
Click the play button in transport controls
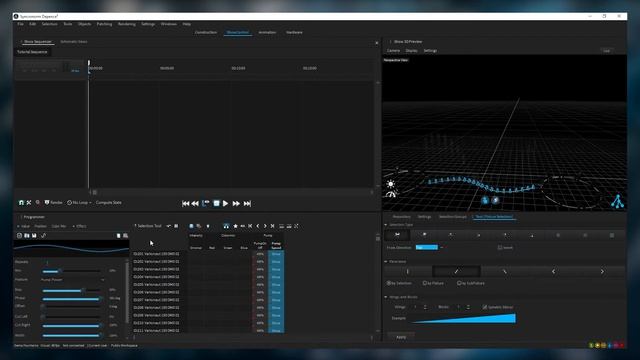click(x=225, y=203)
